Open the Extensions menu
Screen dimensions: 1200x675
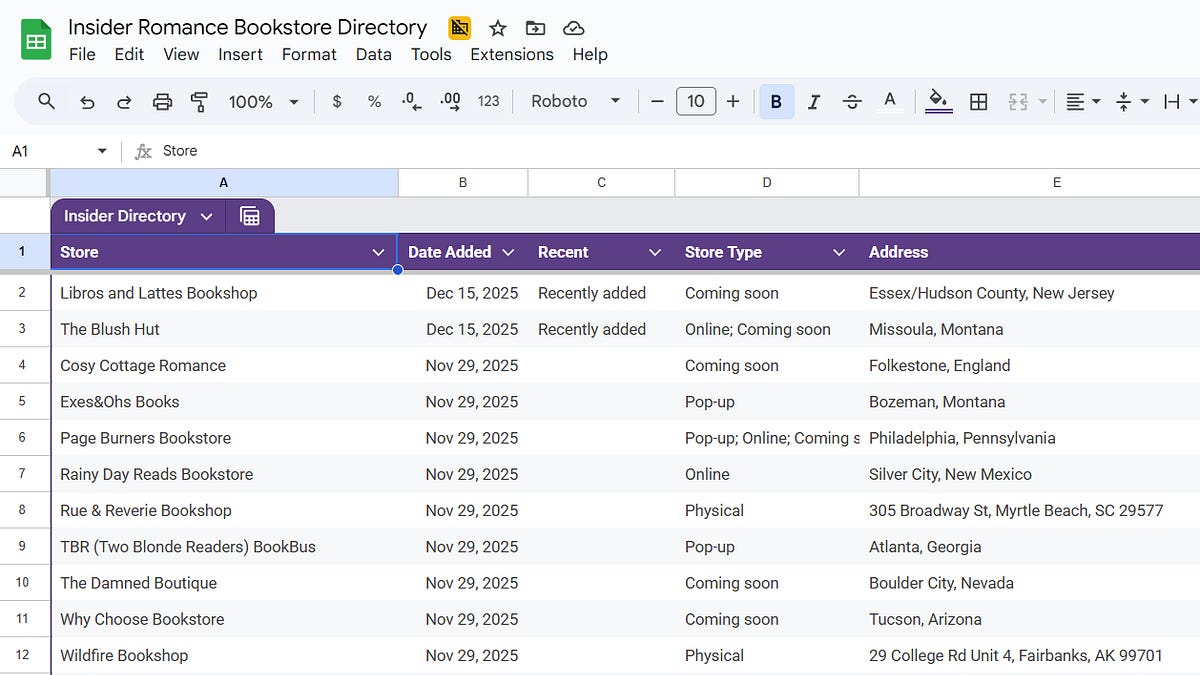512,54
